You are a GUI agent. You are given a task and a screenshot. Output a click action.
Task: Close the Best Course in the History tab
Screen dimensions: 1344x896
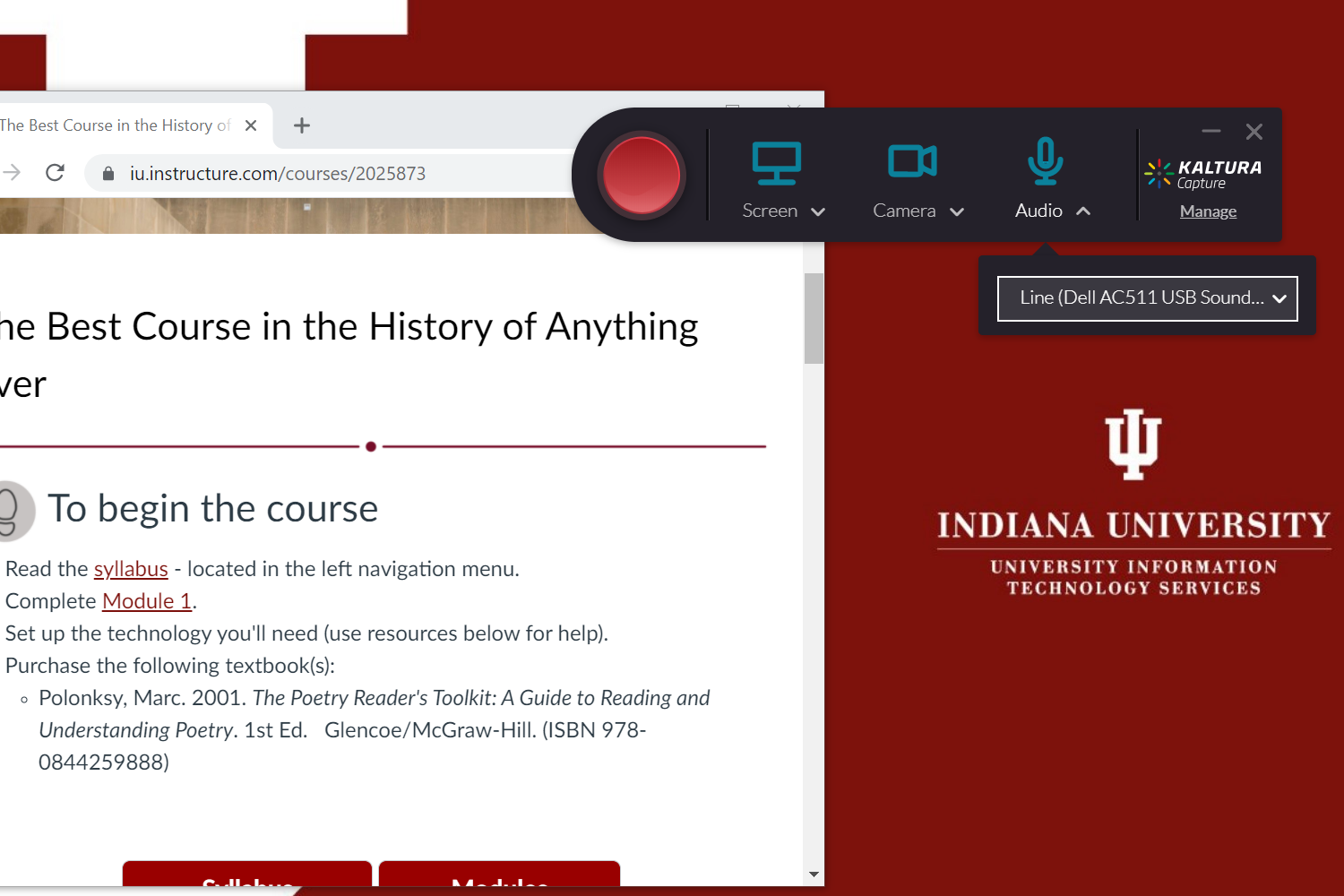pos(251,125)
